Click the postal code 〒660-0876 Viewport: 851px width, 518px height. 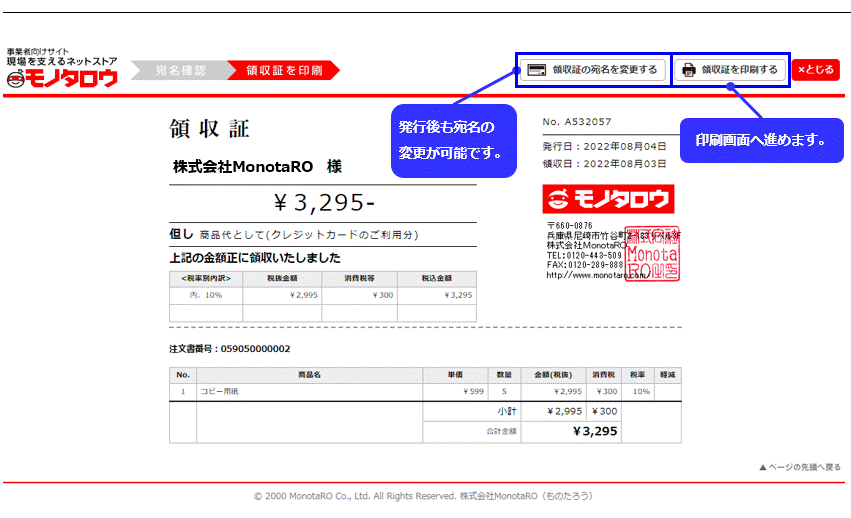(x=570, y=225)
